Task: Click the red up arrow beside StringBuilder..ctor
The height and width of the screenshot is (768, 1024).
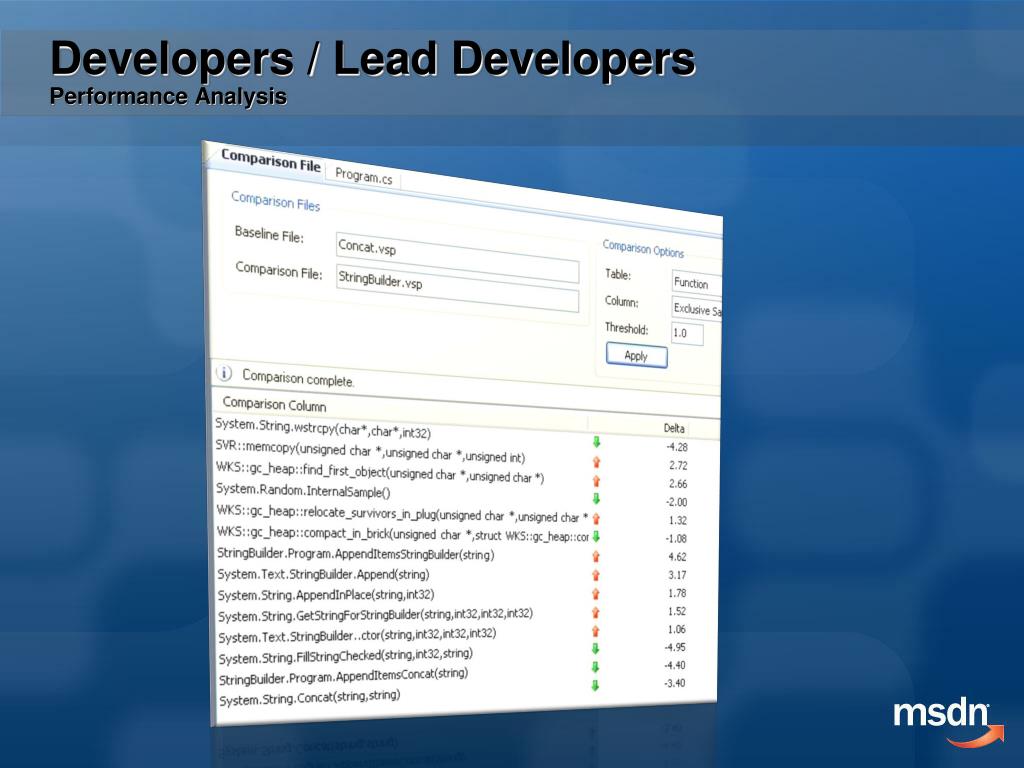Action: [596, 632]
